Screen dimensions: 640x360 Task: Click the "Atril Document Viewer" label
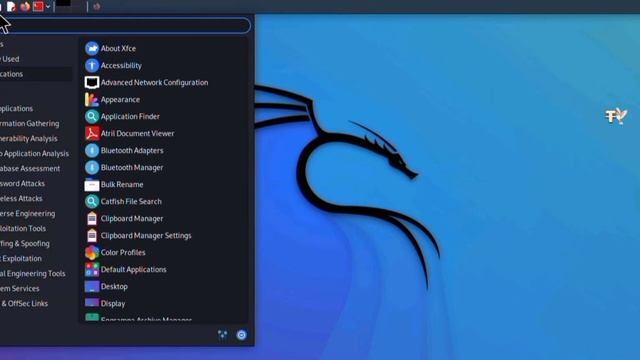tap(138, 133)
